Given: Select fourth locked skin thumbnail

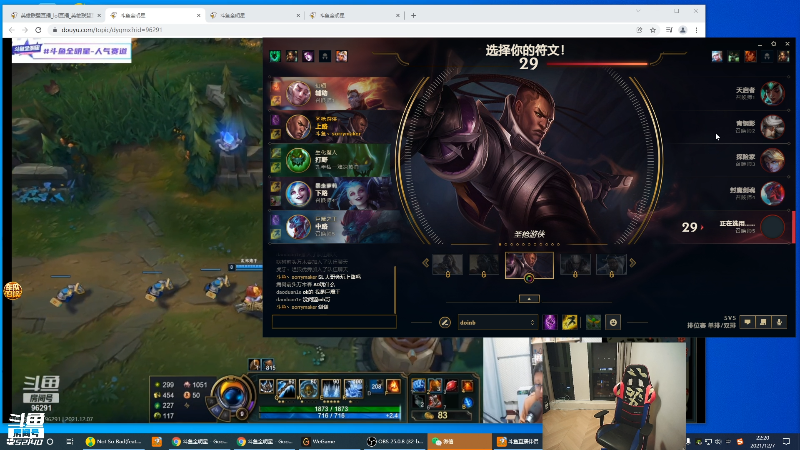Looking at the screenshot, I should (x=575, y=265).
